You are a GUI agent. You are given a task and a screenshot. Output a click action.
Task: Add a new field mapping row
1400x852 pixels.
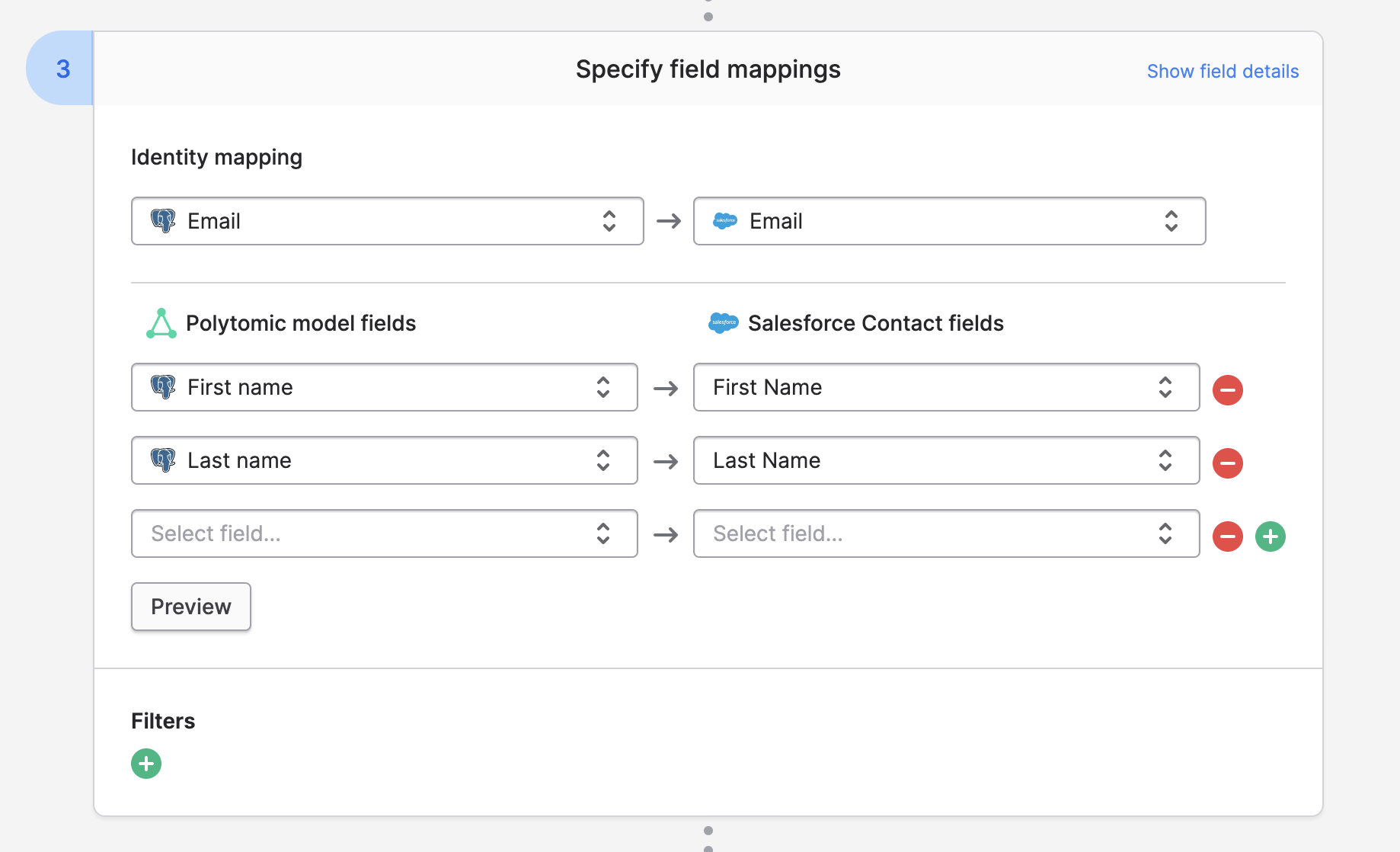coord(1270,536)
